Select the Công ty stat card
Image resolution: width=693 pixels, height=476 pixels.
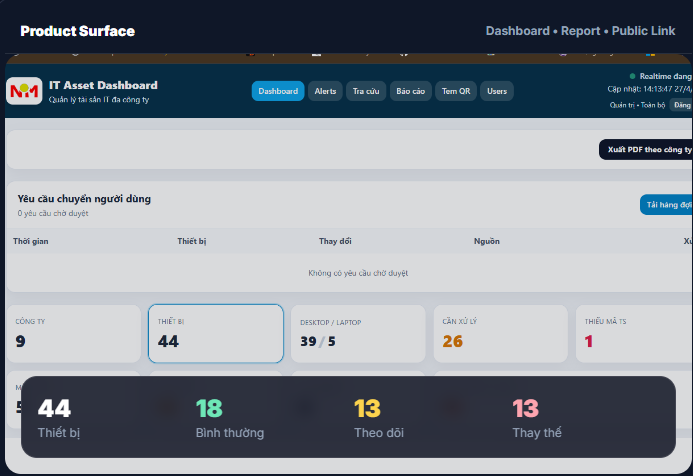pos(73,333)
